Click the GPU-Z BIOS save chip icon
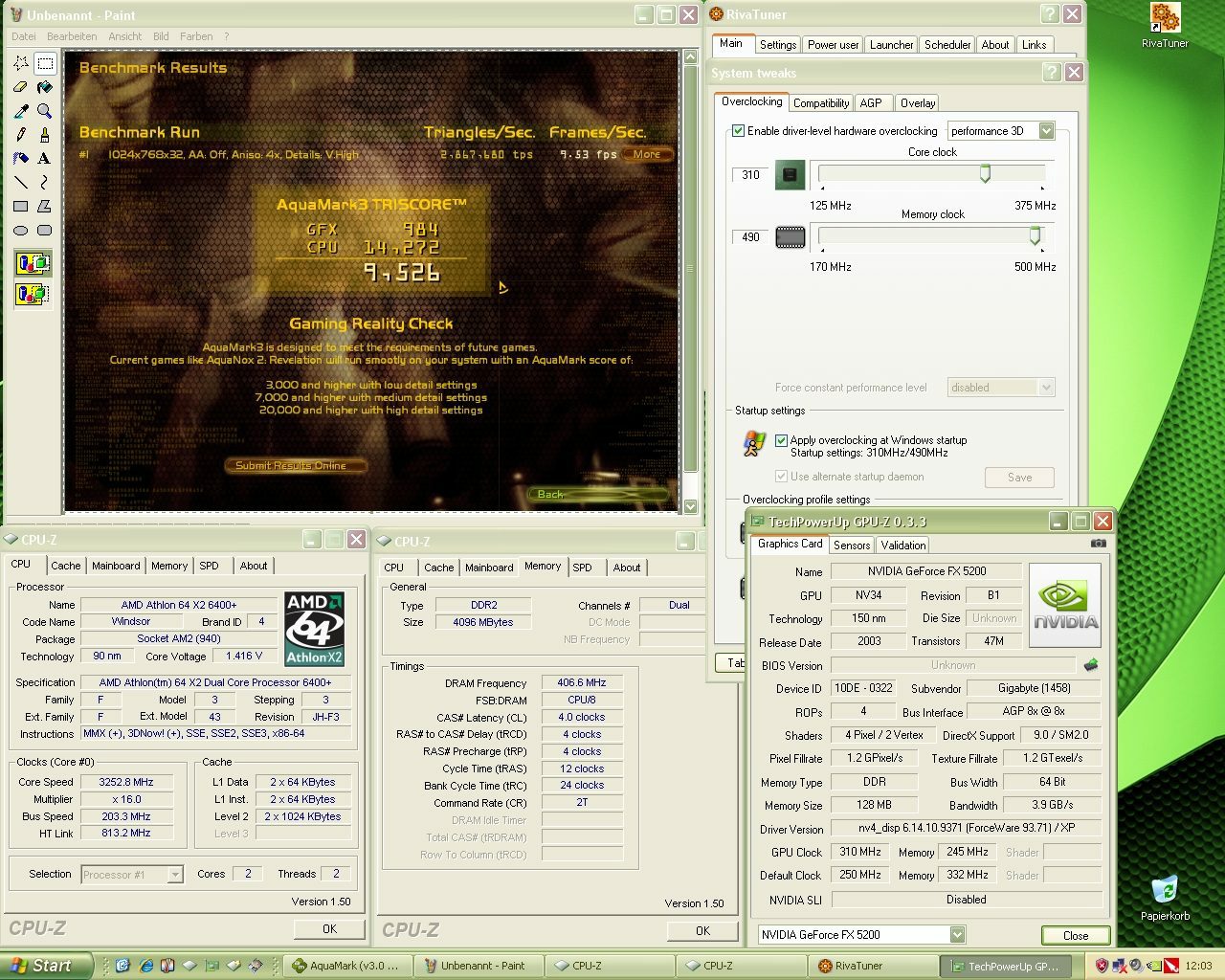 coord(1090,664)
